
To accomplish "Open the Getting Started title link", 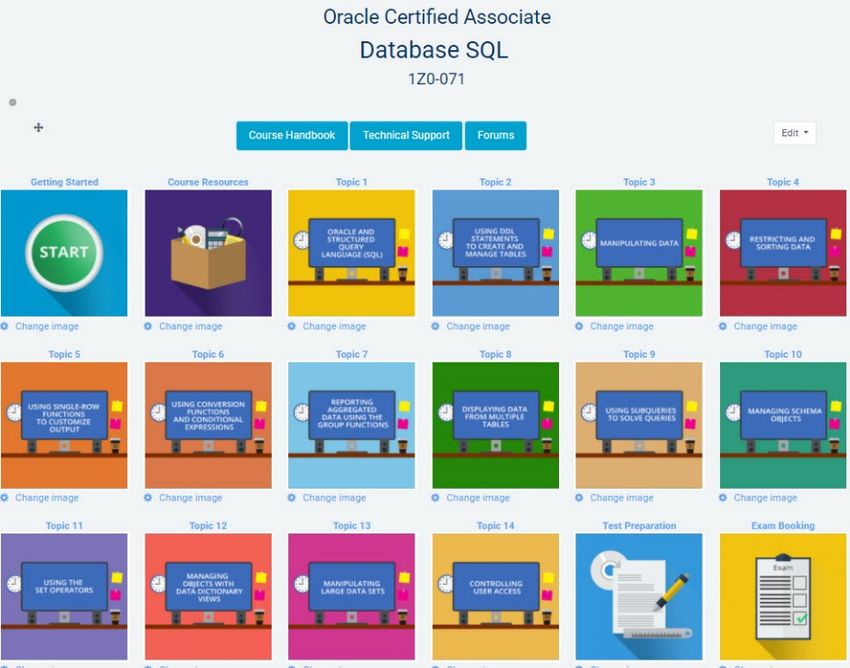I will (x=65, y=182).
